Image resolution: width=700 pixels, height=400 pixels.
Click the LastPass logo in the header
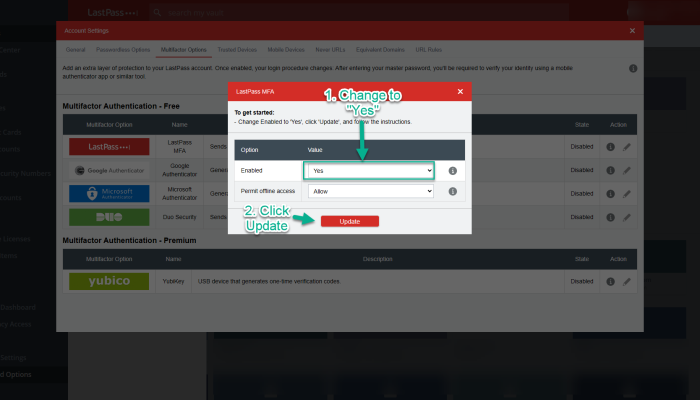pyautogui.click(x=113, y=12)
